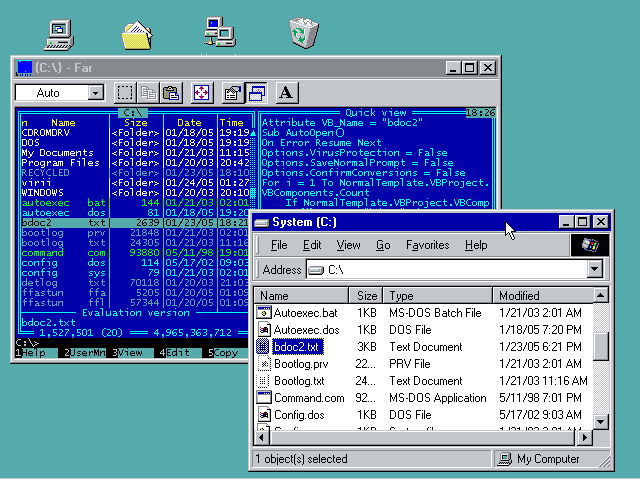
Task: Select command com row in Far panel
Action: (x=135, y=253)
